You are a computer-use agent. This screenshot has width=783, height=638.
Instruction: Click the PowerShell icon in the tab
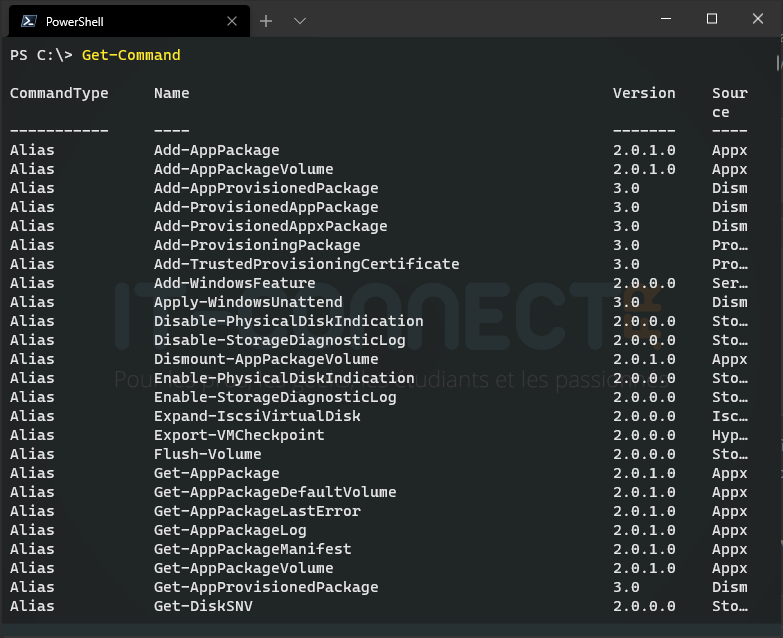29,21
